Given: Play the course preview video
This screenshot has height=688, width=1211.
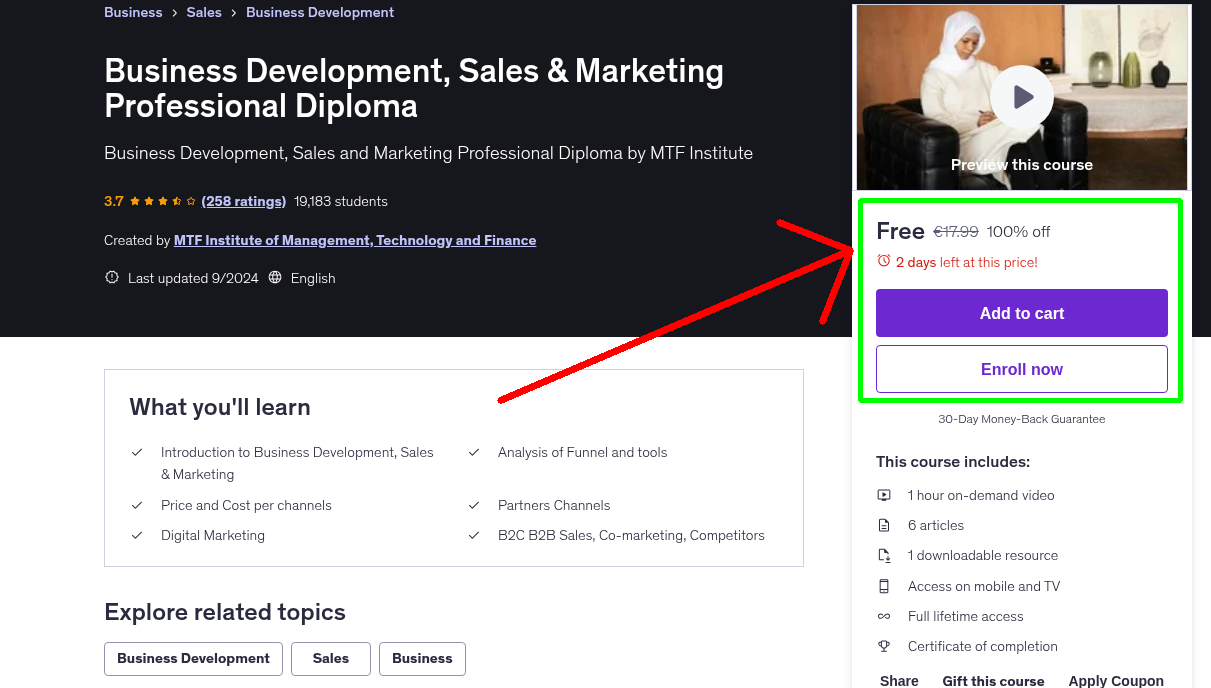Looking at the screenshot, I should click(x=1021, y=96).
